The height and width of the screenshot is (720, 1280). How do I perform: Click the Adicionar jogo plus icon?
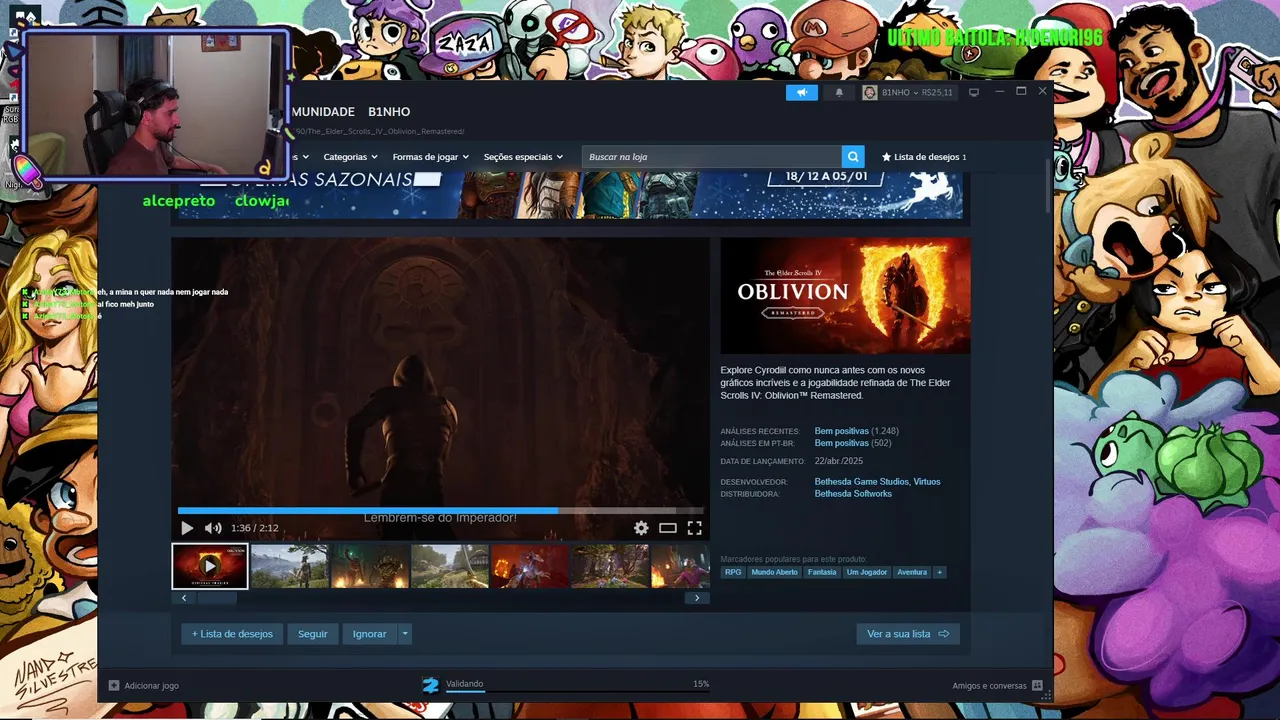[114, 685]
